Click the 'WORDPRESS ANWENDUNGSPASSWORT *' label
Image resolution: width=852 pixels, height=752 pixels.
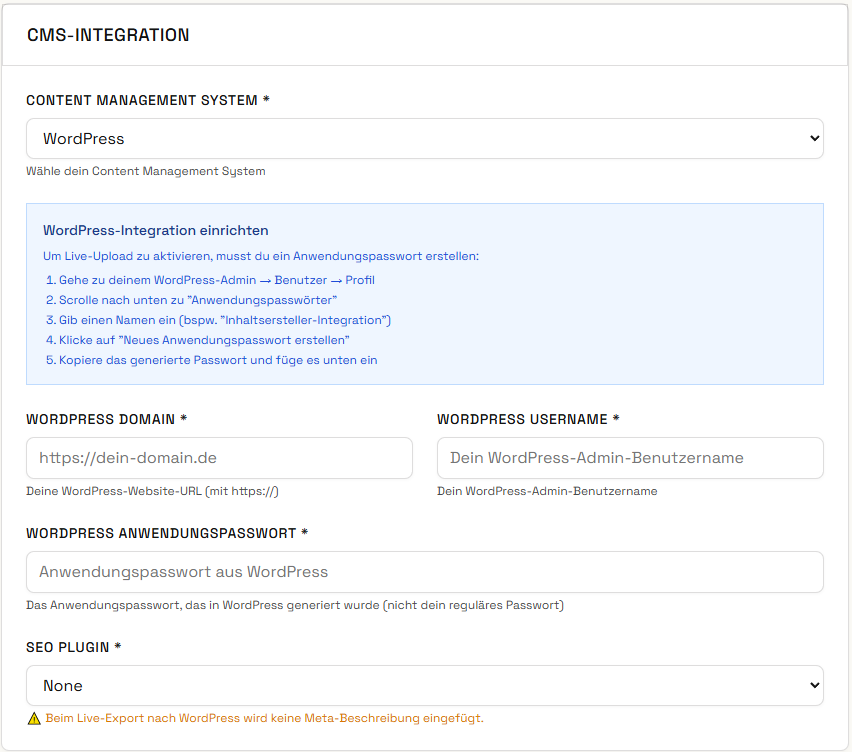(167, 534)
